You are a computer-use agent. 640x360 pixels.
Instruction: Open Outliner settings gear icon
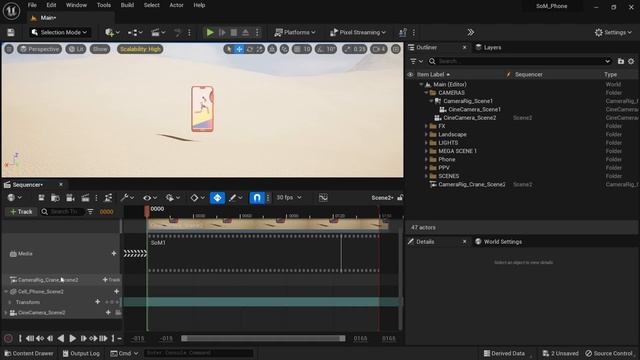coord(631,61)
